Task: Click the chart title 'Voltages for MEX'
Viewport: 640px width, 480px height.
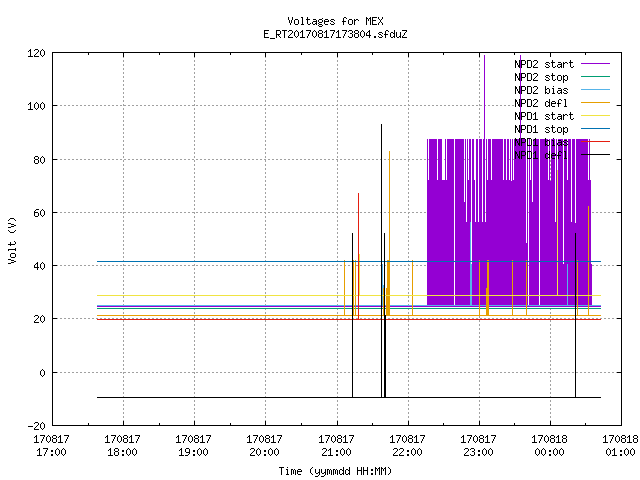Action: (335, 21)
